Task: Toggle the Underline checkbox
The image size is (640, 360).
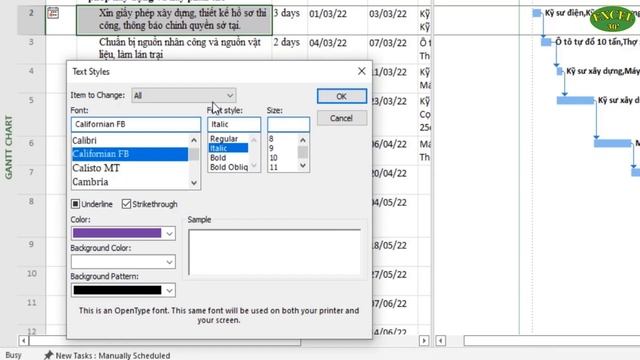Action: (x=76, y=204)
